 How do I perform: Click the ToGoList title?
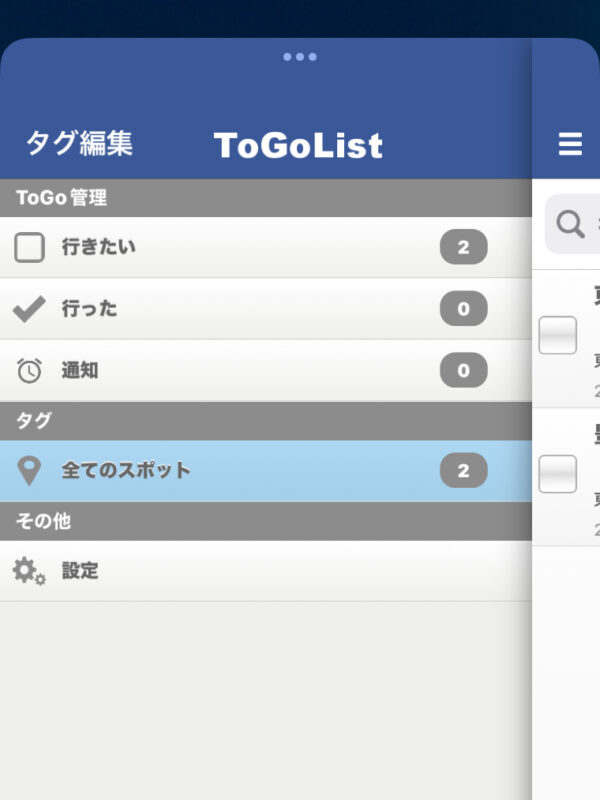pos(298,145)
